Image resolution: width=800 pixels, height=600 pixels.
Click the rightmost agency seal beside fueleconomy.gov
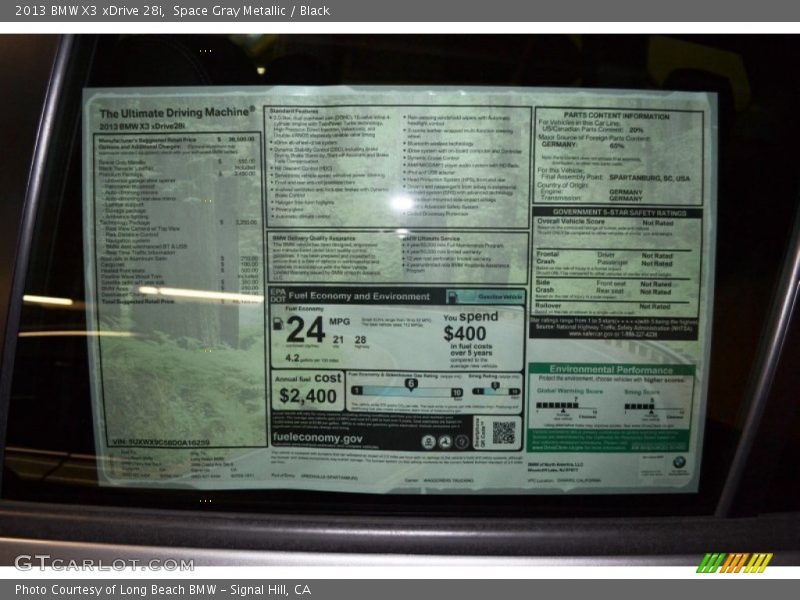(x=461, y=442)
